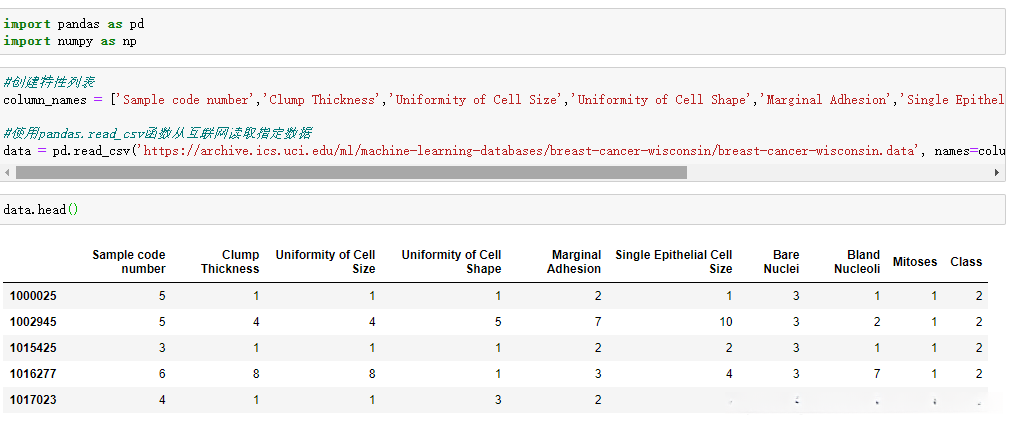Click the import numpy as np line
The image size is (1010, 424).
point(70,41)
